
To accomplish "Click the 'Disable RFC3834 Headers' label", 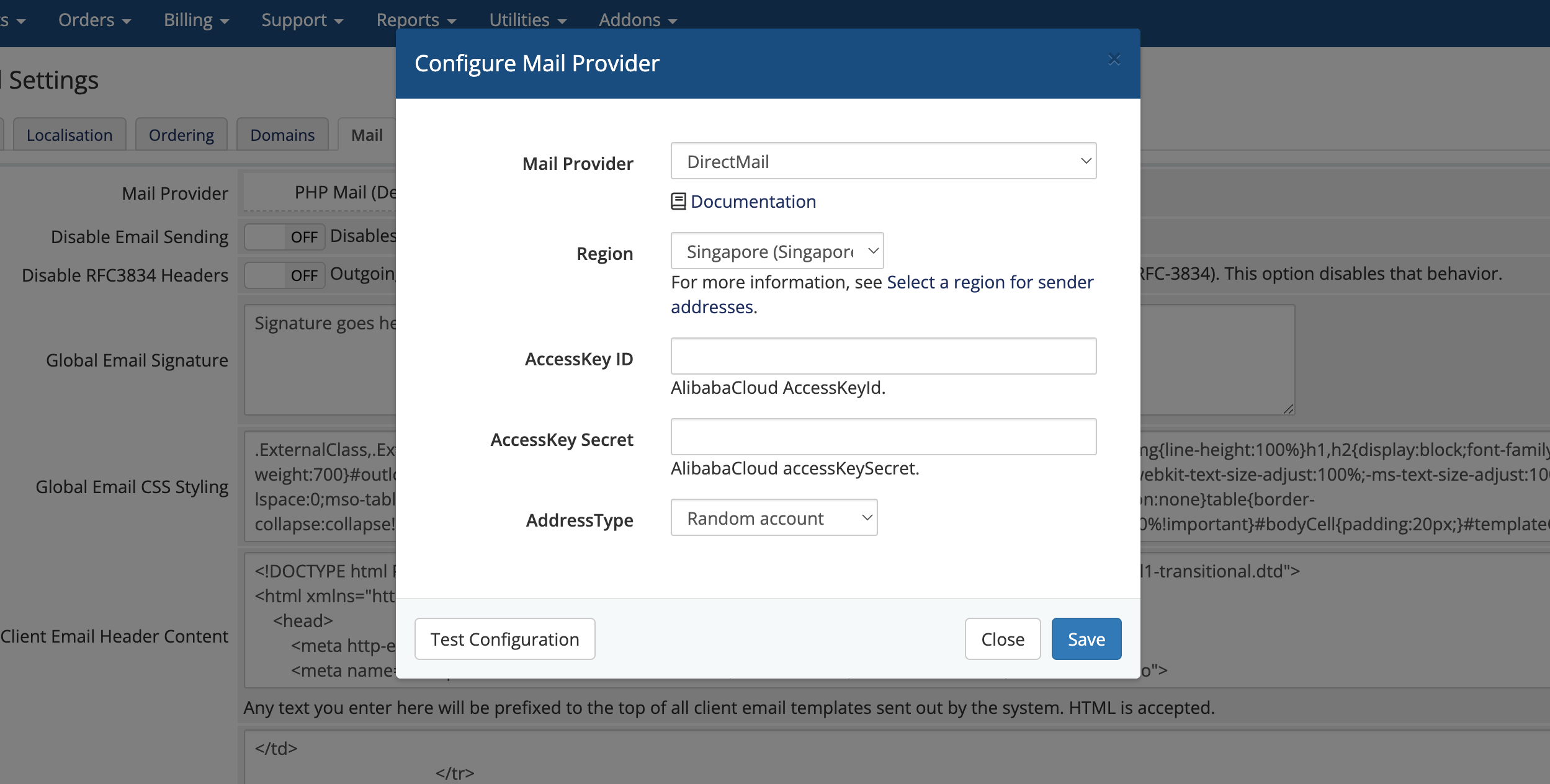I will tap(125, 275).
